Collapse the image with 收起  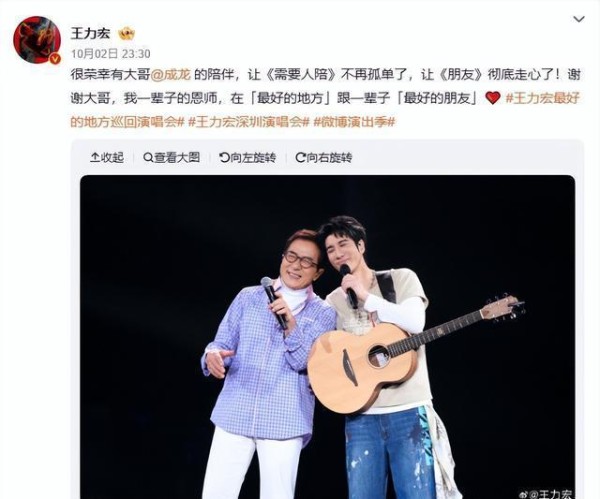(107, 157)
